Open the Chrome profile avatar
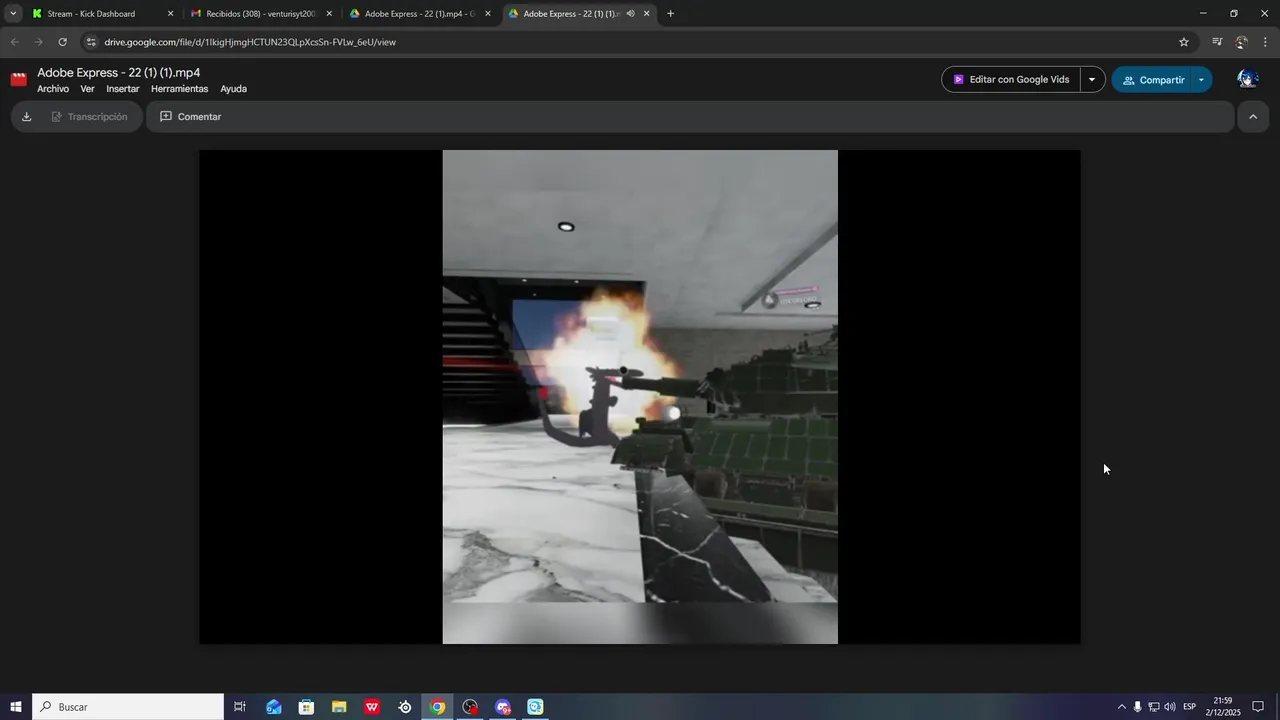Image resolution: width=1280 pixels, height=720 pixels. coord(1241,42)
